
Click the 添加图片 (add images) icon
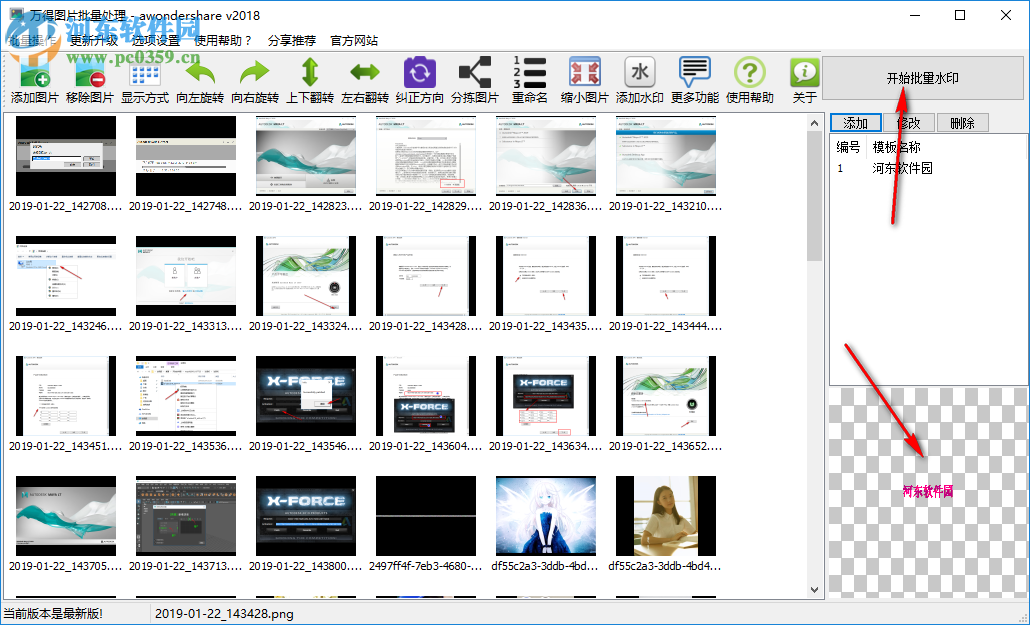point(35,75)
